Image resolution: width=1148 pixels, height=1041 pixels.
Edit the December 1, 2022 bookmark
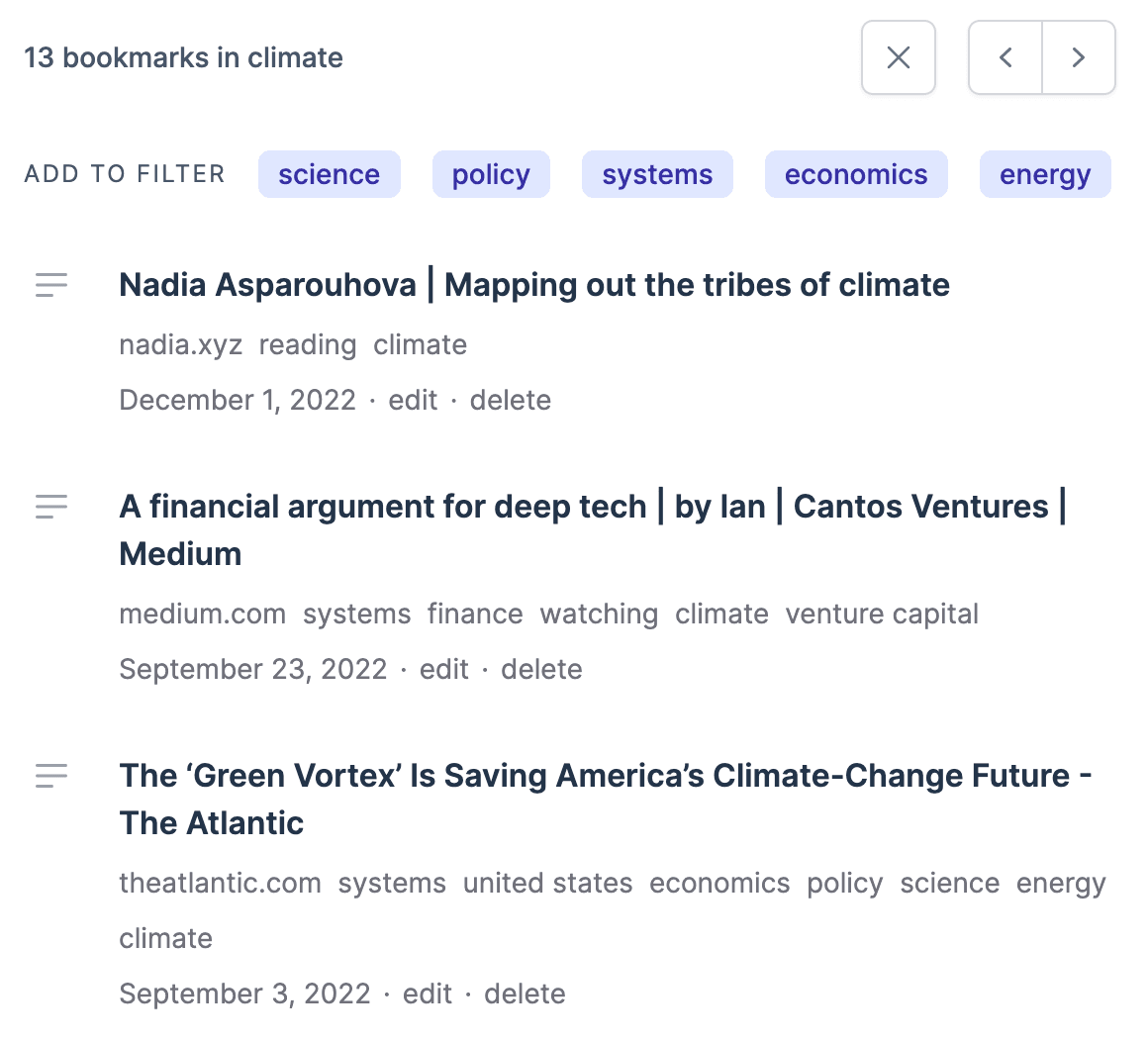click(413, 400)
